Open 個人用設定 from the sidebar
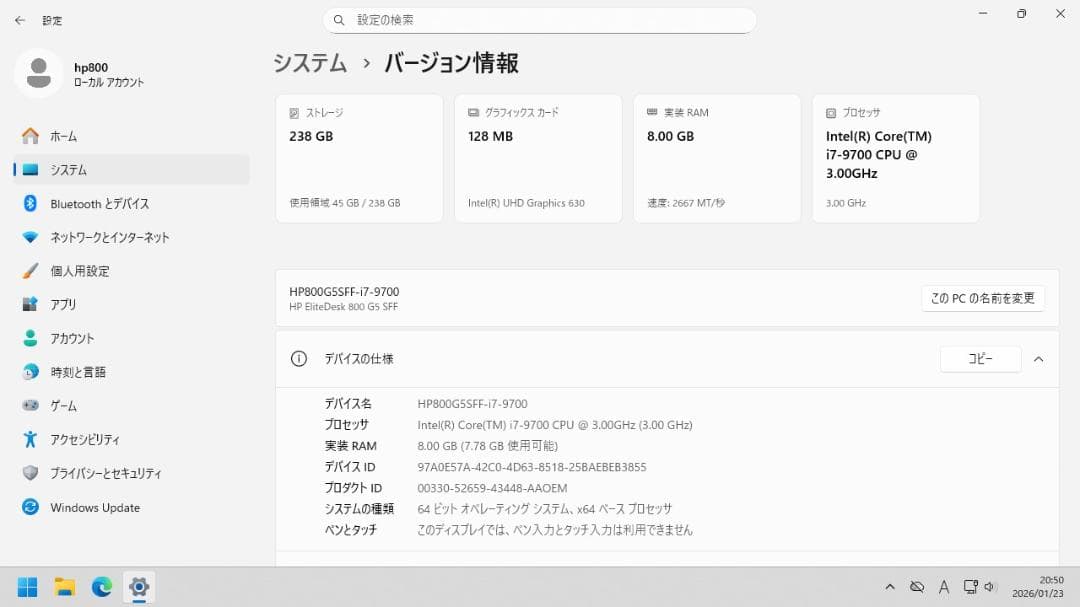 [85, 270]
